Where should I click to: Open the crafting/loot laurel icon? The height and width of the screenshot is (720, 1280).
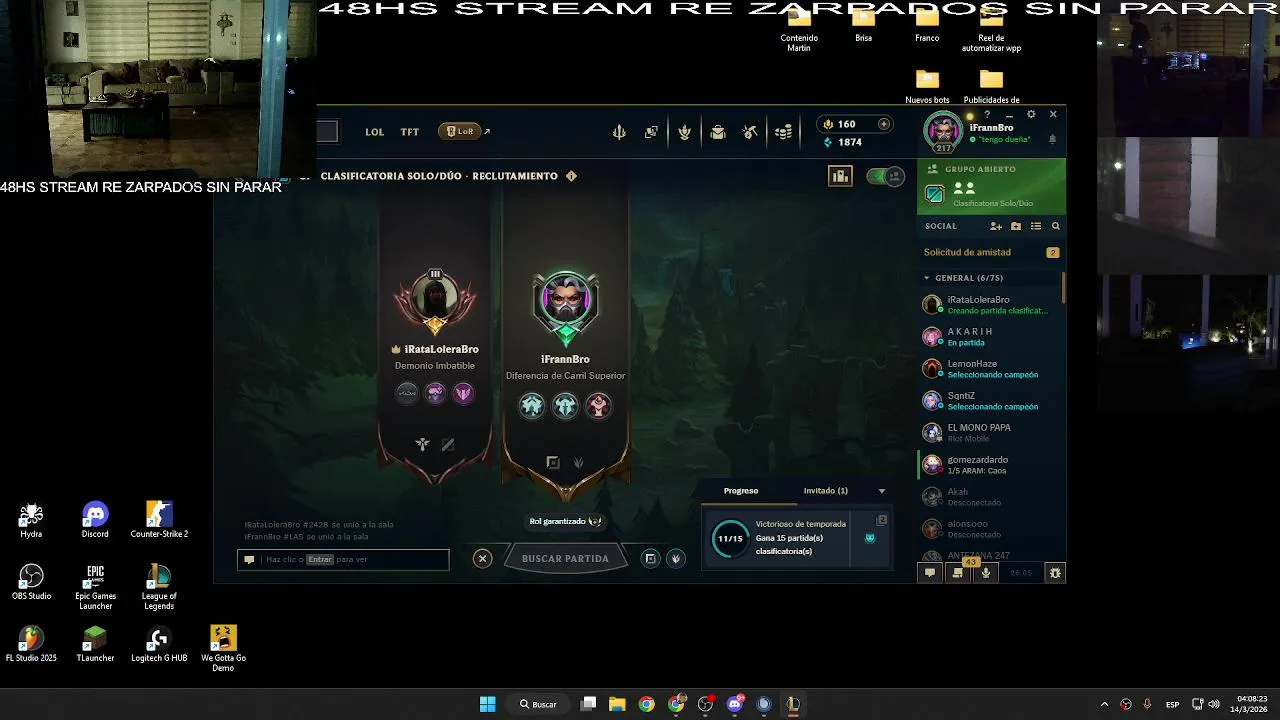(x=684, y=132)
